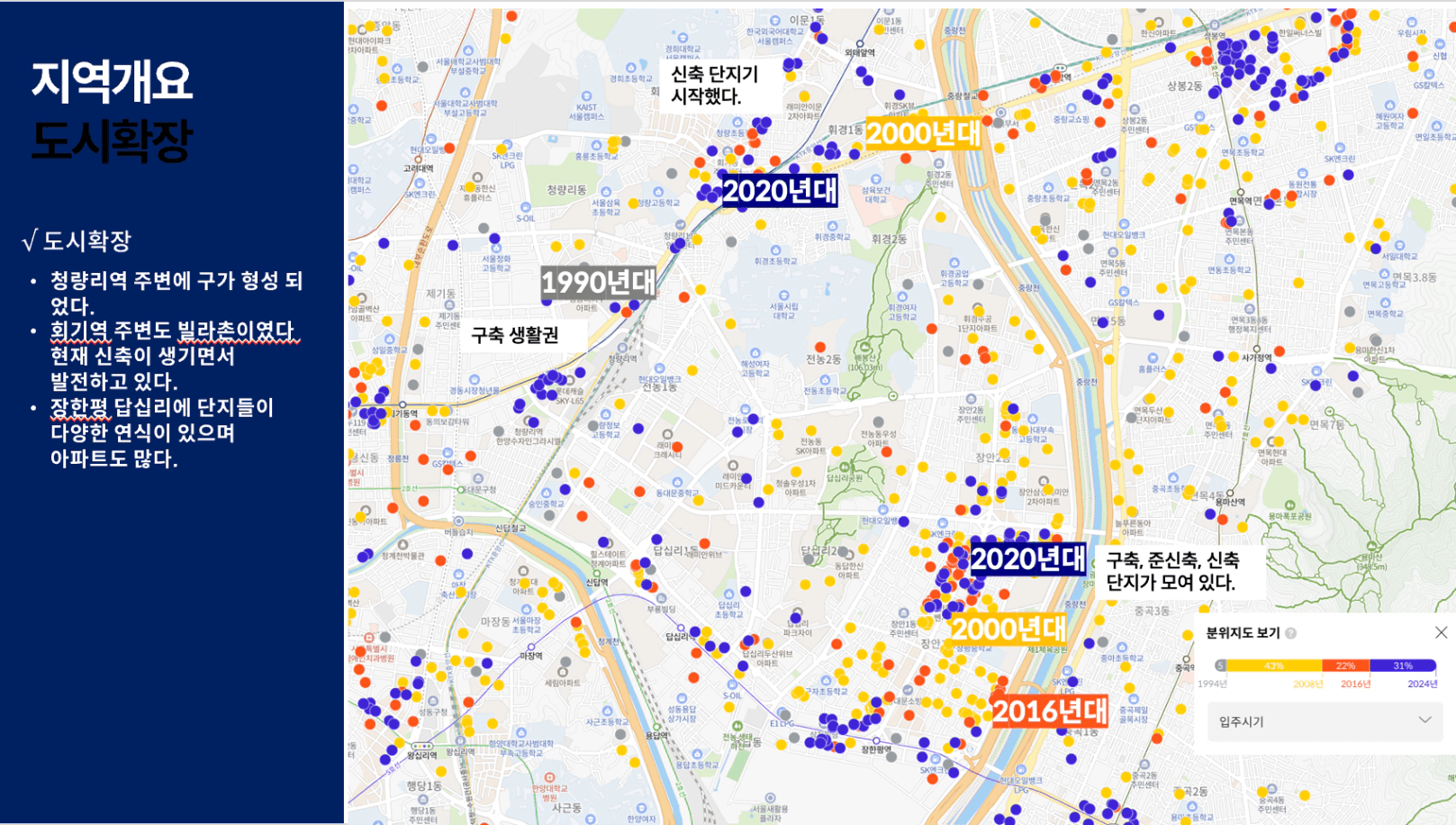This screenshot has width=1456, height=825.
Task: Click the 서울새활용플라자 map icon
Action: click(x=770, y=798)
